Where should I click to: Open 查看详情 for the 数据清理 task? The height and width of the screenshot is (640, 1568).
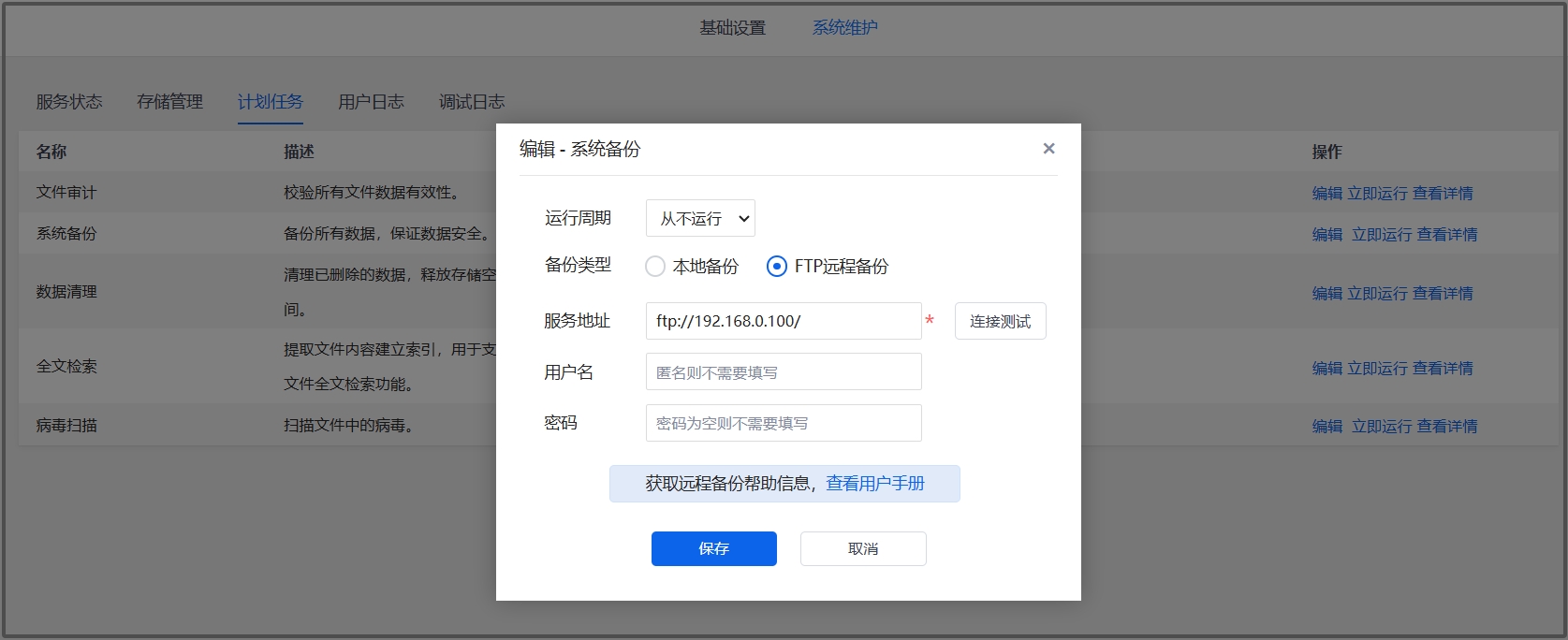pos(1443,294)
